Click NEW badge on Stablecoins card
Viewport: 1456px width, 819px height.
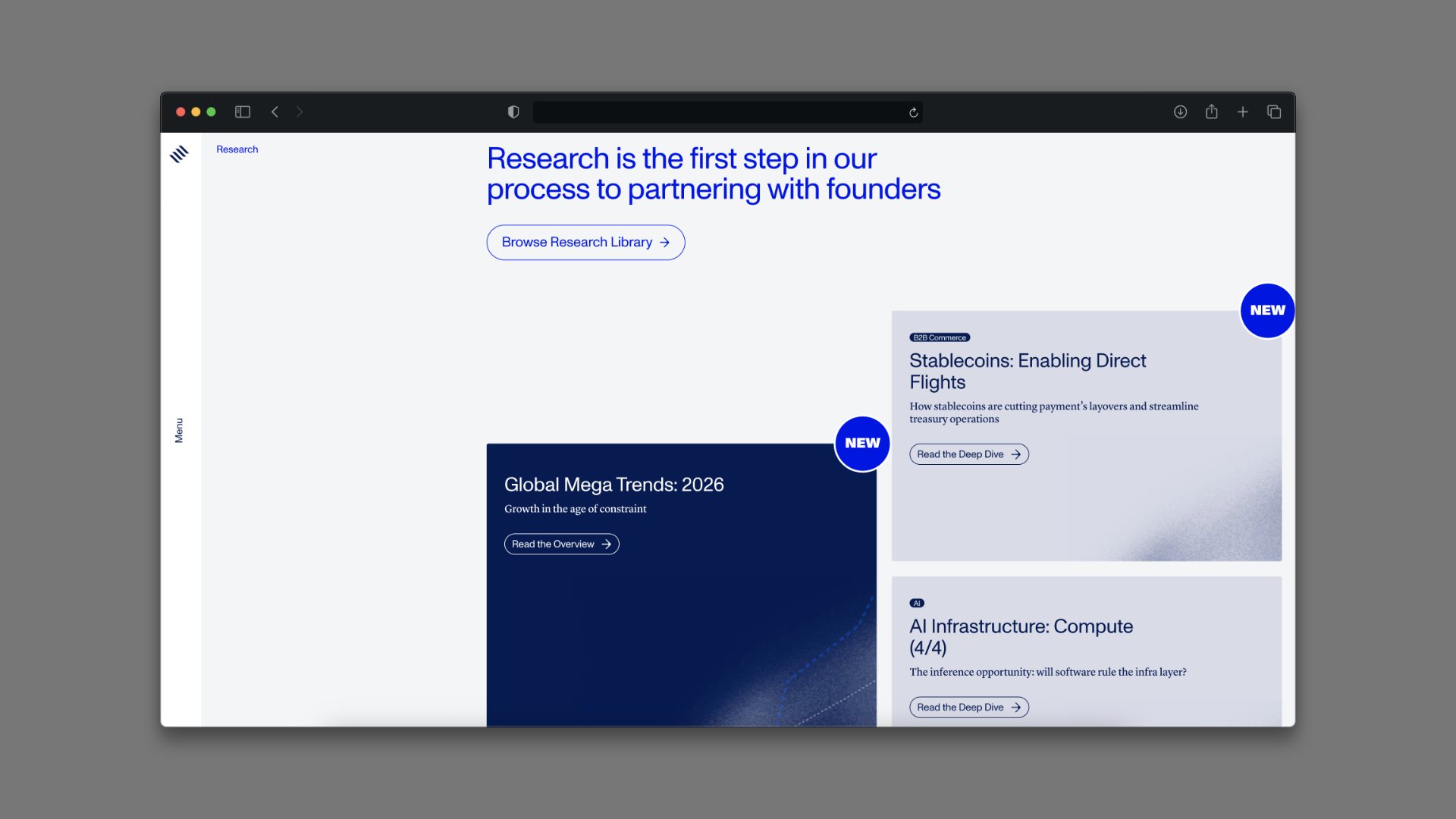point(1267,310)
